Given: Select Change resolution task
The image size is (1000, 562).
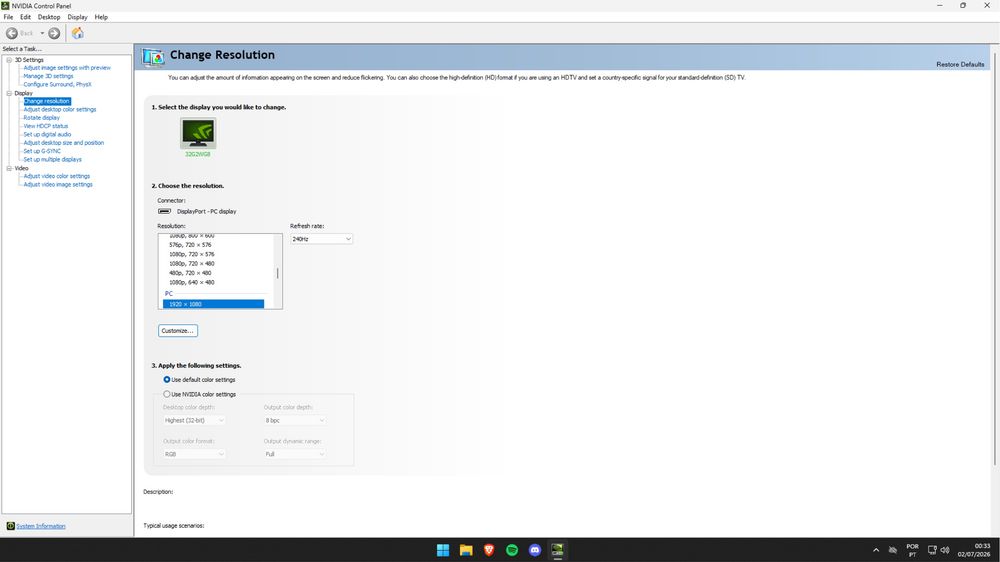Looking at the screenshot, I should (x=47, y=101).
